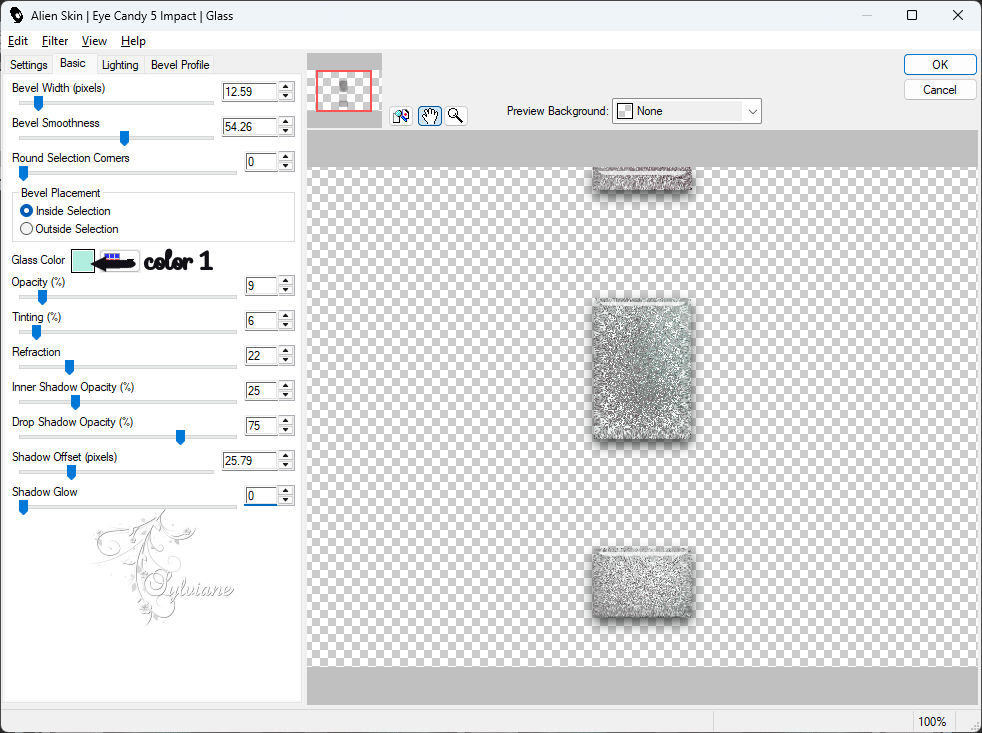The height and width of the screenshot is (733, 982).
Task: Click the navigator thumbnail preview
Action: (344, 91)
